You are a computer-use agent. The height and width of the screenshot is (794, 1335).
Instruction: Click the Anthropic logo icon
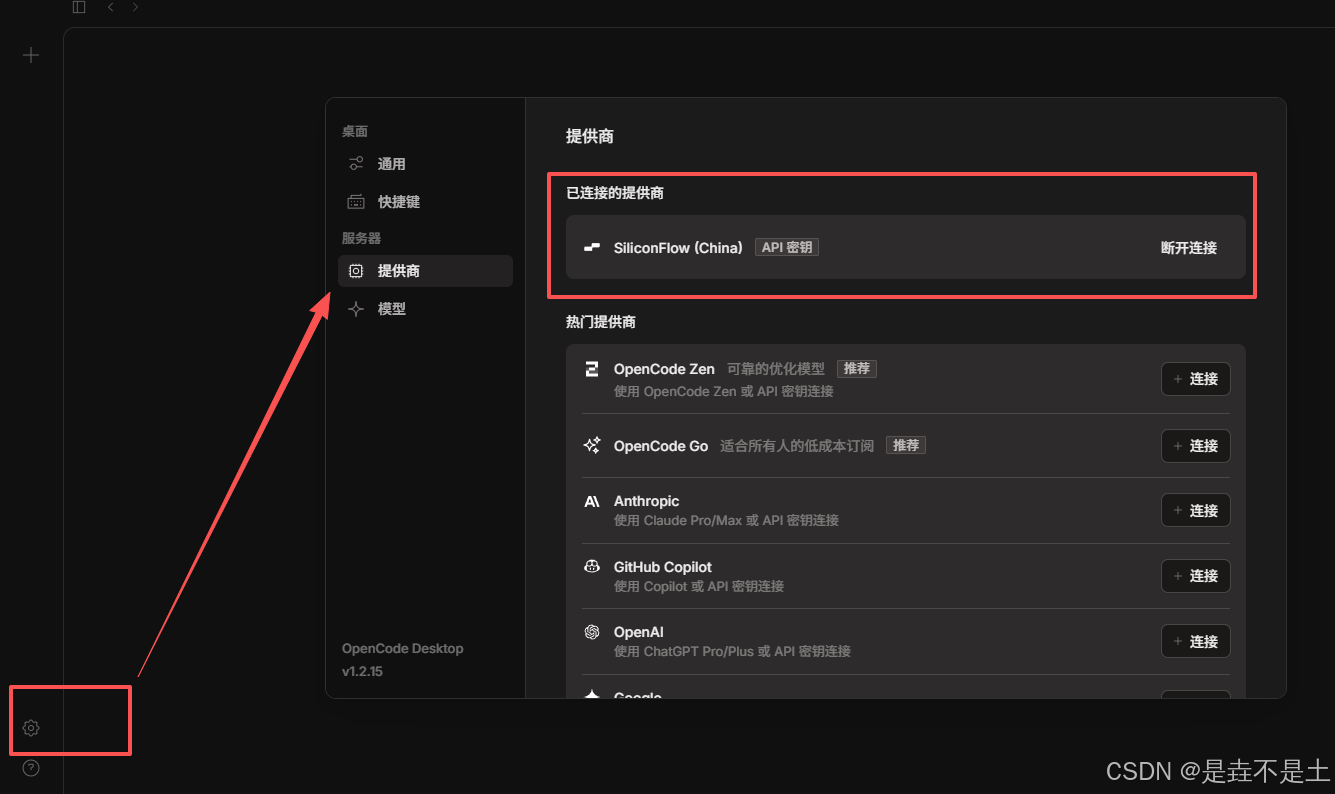[x=592, y=501]
